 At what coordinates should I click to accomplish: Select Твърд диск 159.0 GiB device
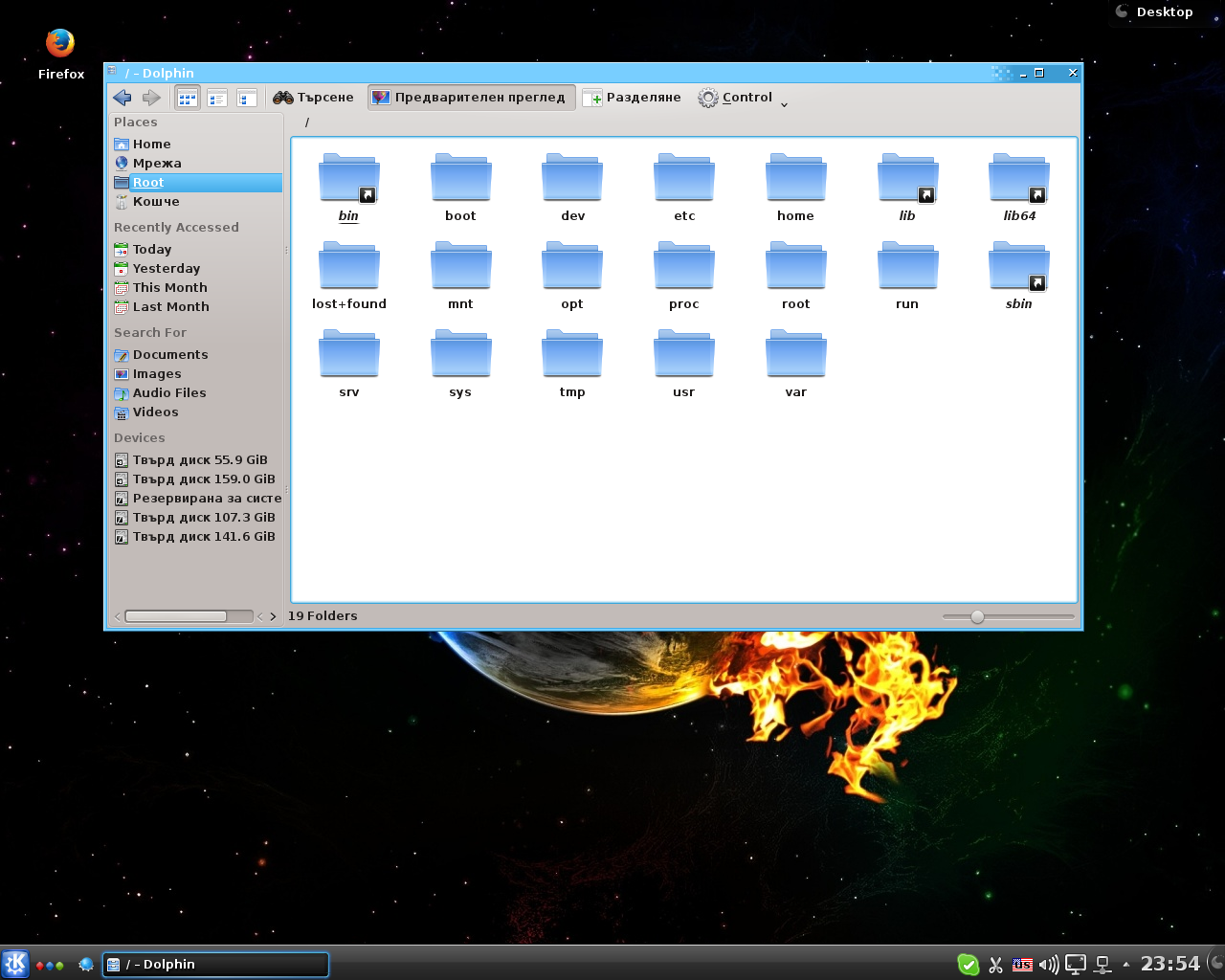[x=203, y=479]
